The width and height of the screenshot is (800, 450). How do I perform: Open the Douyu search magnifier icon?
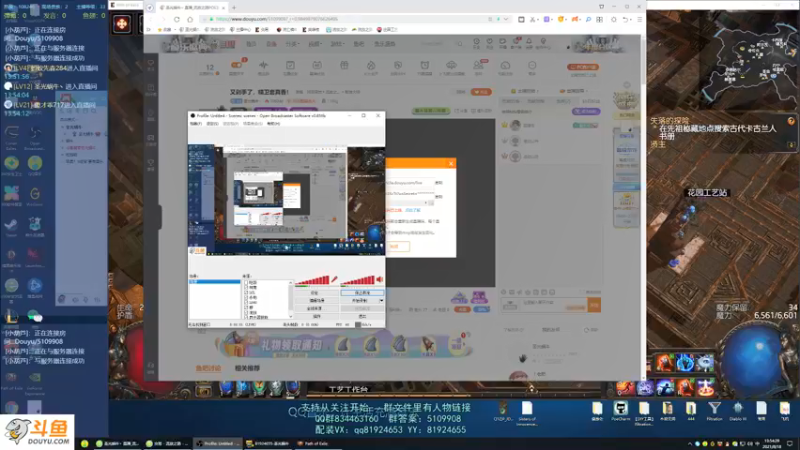point(459,44)
